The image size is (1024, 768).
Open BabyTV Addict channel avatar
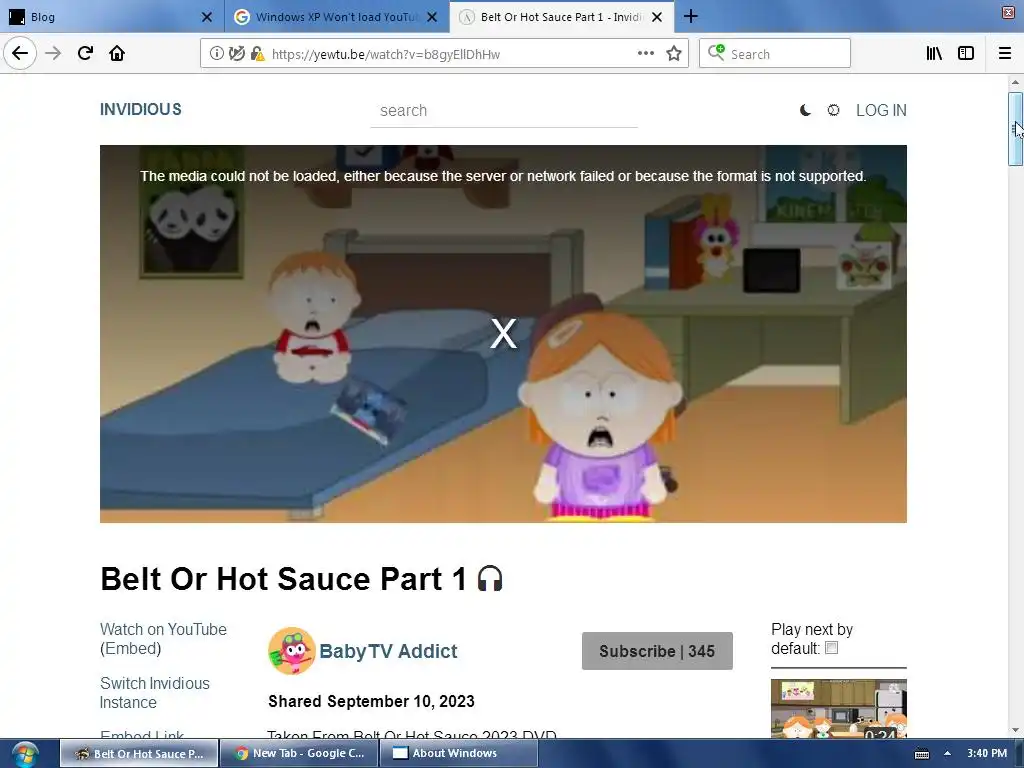coord(291,651)
